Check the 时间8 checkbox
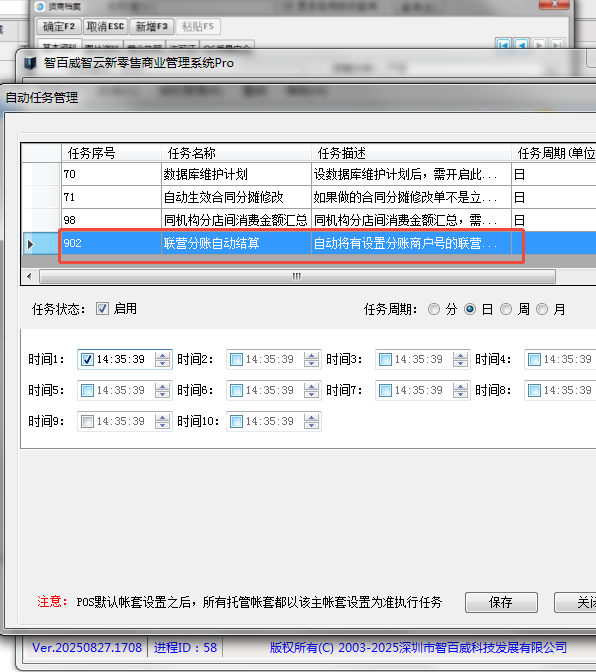 pos(534,390)
